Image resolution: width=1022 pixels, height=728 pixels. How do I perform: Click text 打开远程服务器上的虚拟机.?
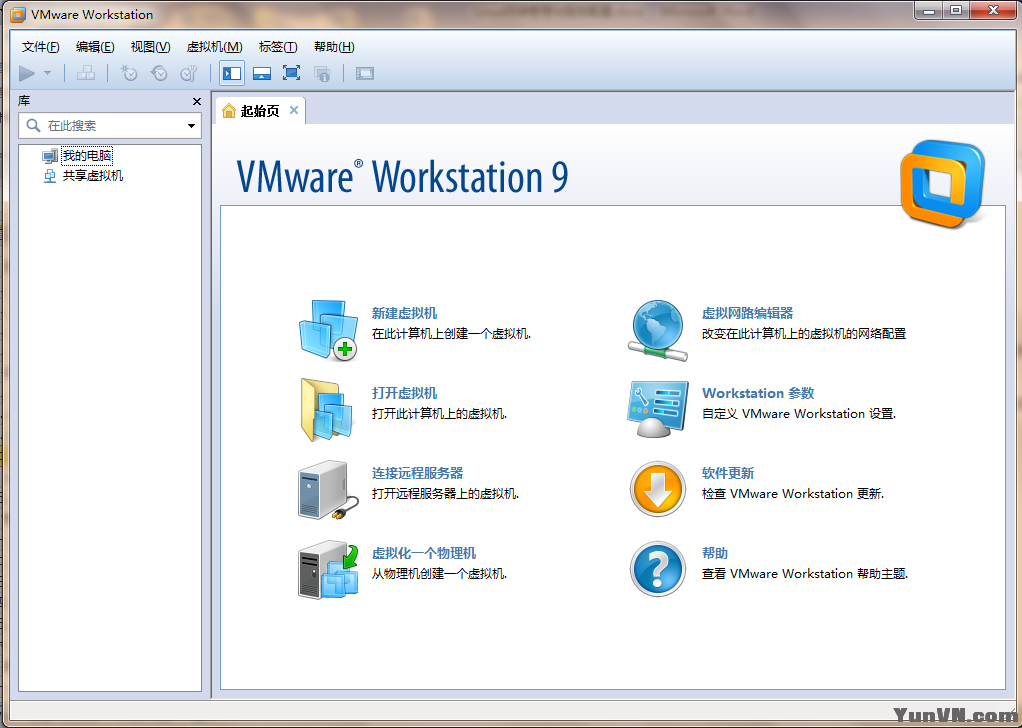pyautogui.click(x=445, y=495)
